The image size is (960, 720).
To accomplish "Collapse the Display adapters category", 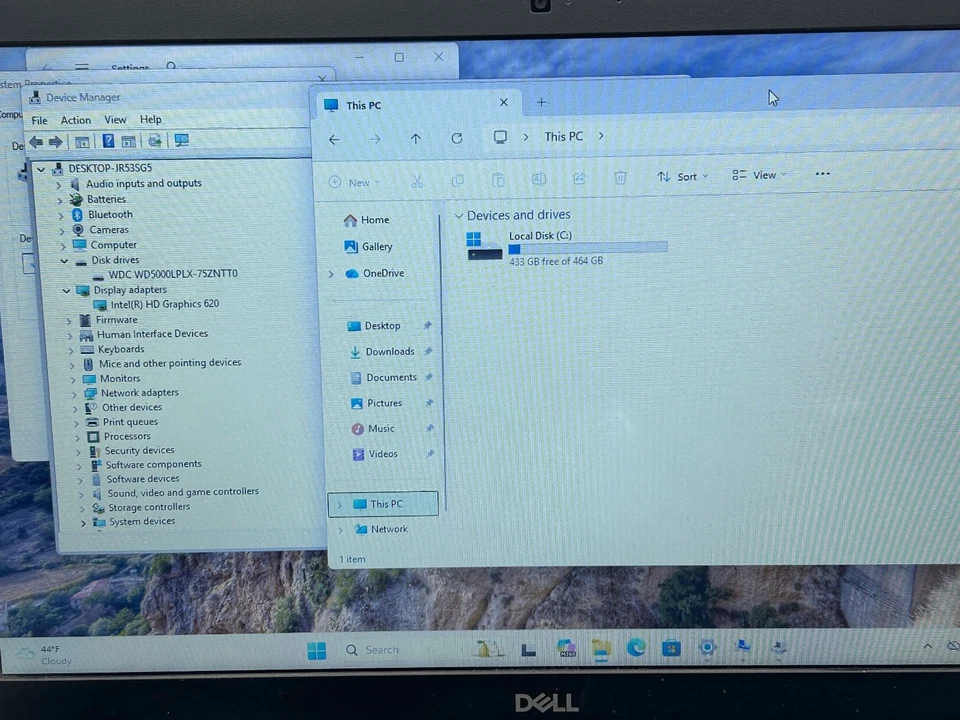I will pos(66,291).
